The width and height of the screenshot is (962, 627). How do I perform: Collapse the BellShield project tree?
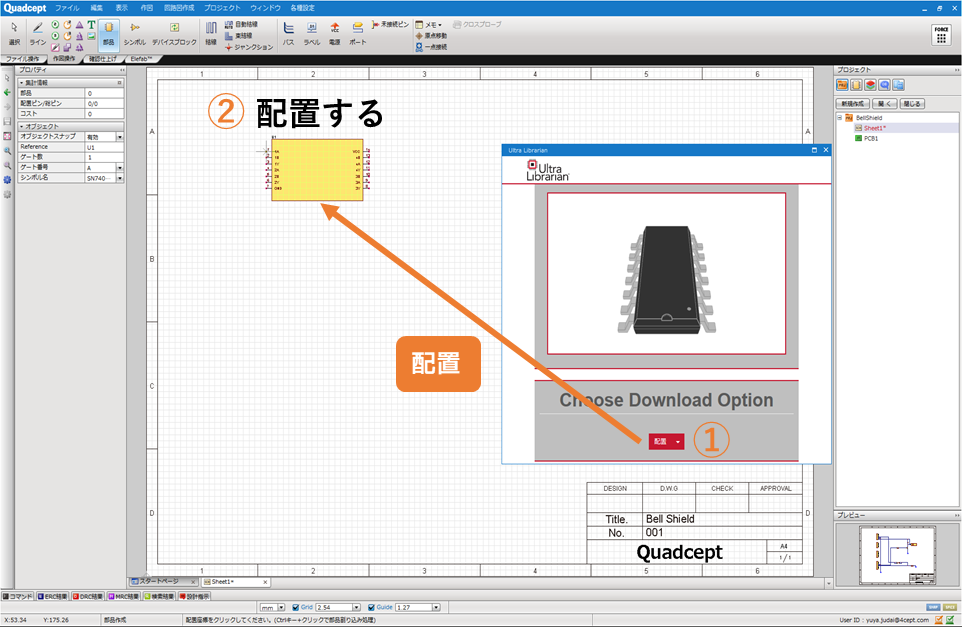(840, 117)
